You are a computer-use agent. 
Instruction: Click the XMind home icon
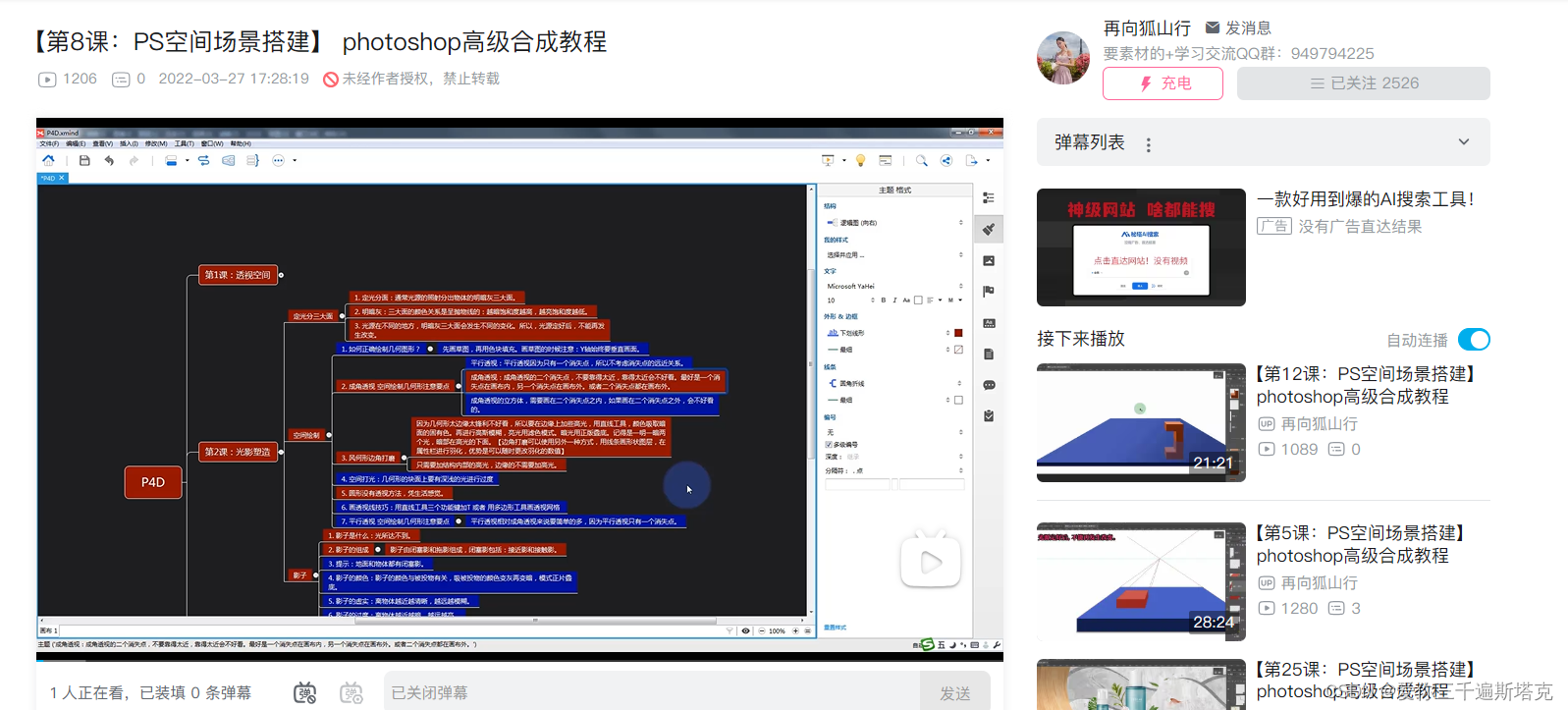48,160
